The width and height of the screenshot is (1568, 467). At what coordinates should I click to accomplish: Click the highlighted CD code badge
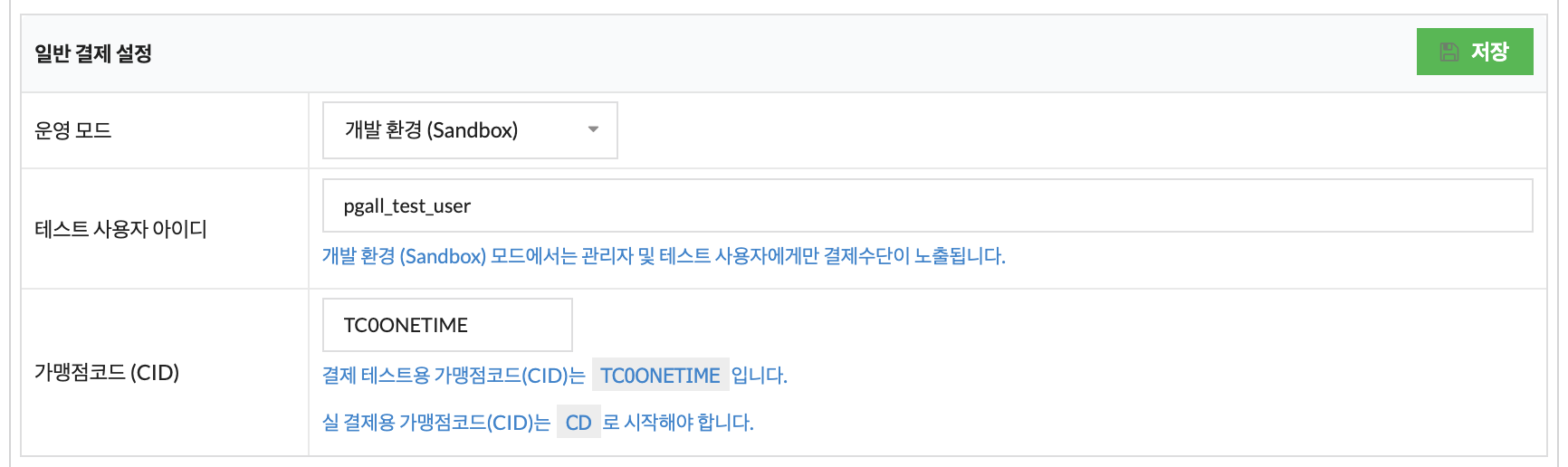[x=578, y=422]
